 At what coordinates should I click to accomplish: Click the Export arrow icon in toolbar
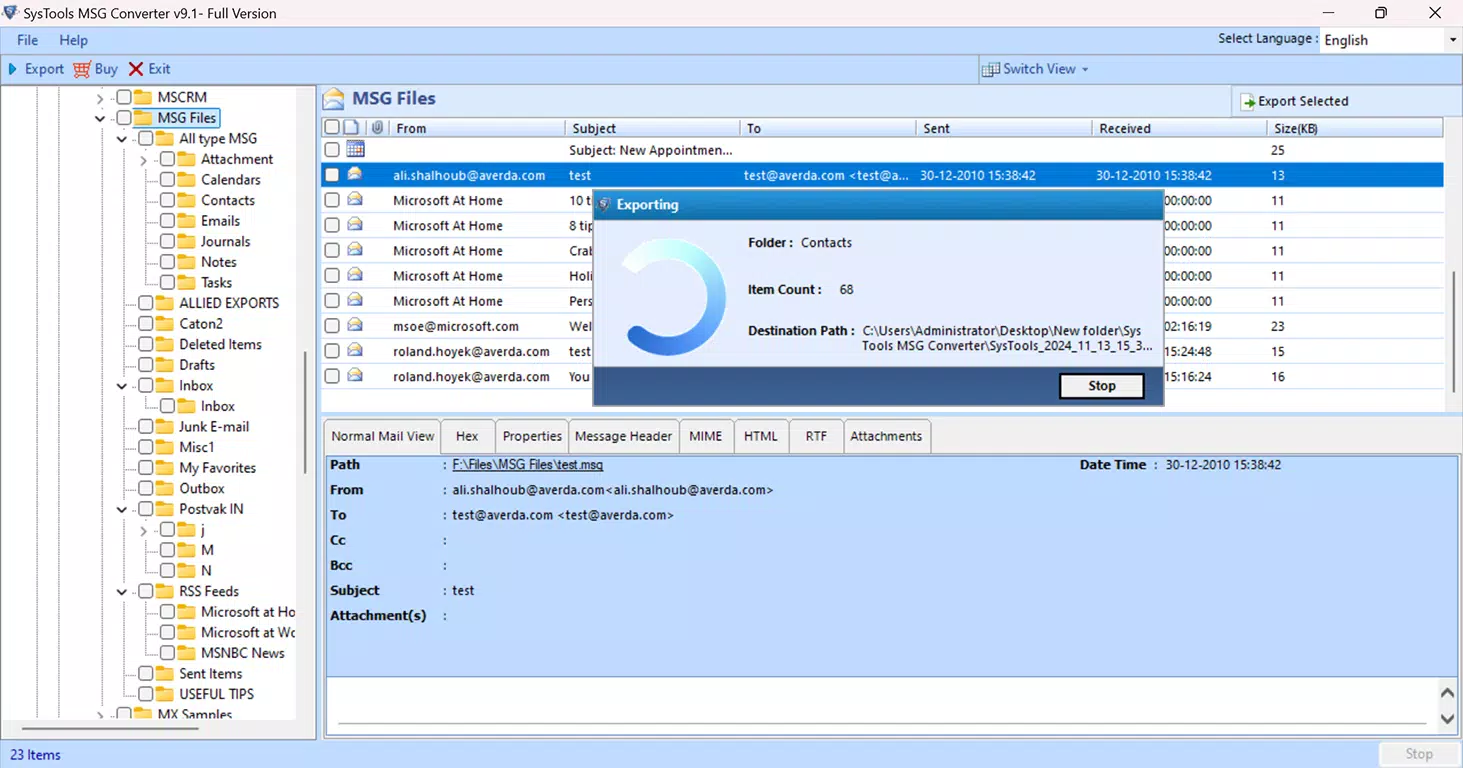tap(13, 69)
